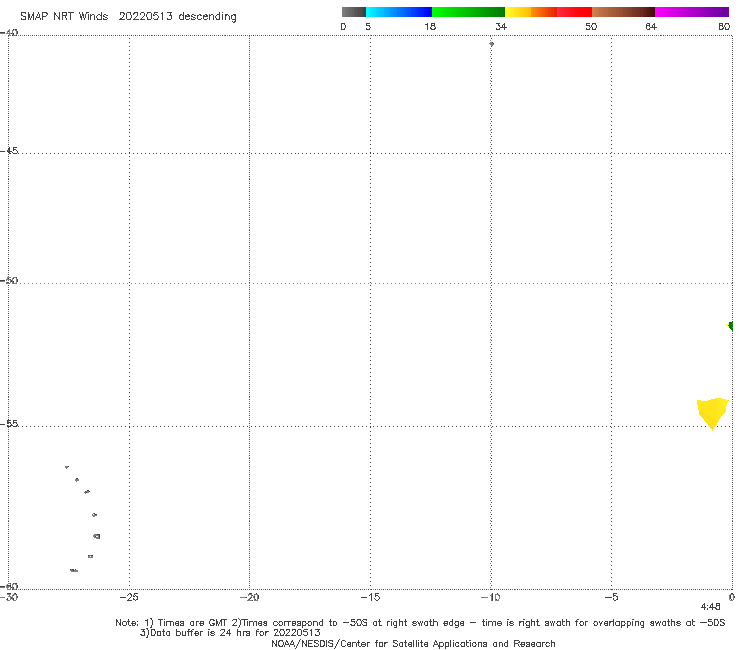Click the '-10' longitude axis label
740x650 pixels.
click(490, 598)
